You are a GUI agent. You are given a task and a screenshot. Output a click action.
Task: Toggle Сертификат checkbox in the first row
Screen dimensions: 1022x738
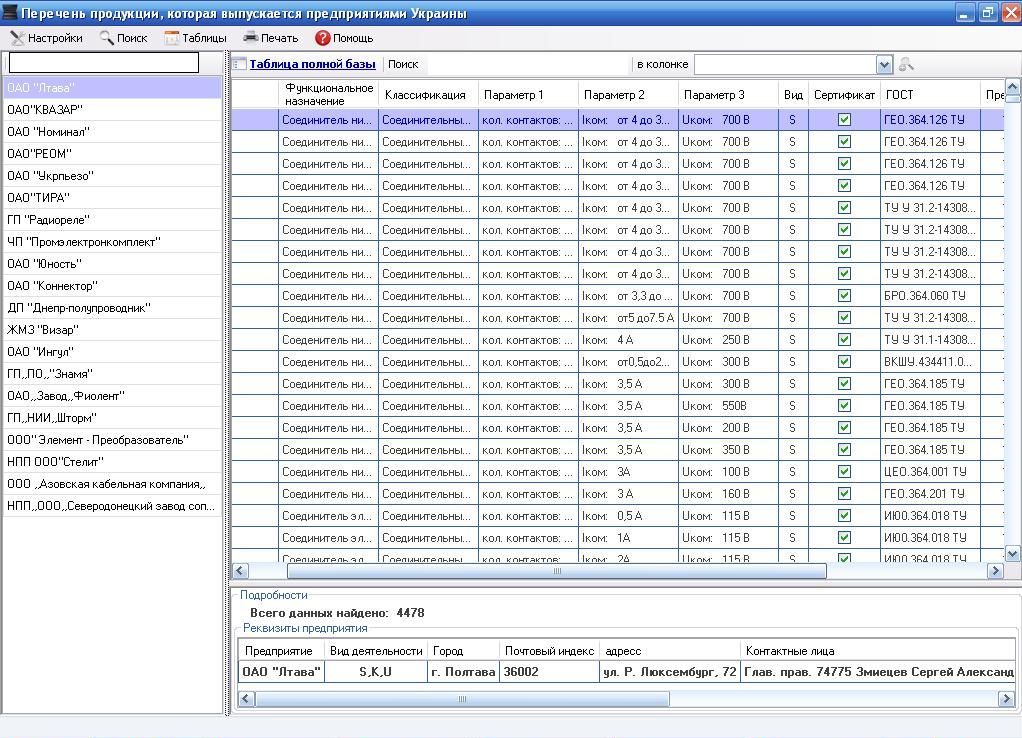pos(844,119)
